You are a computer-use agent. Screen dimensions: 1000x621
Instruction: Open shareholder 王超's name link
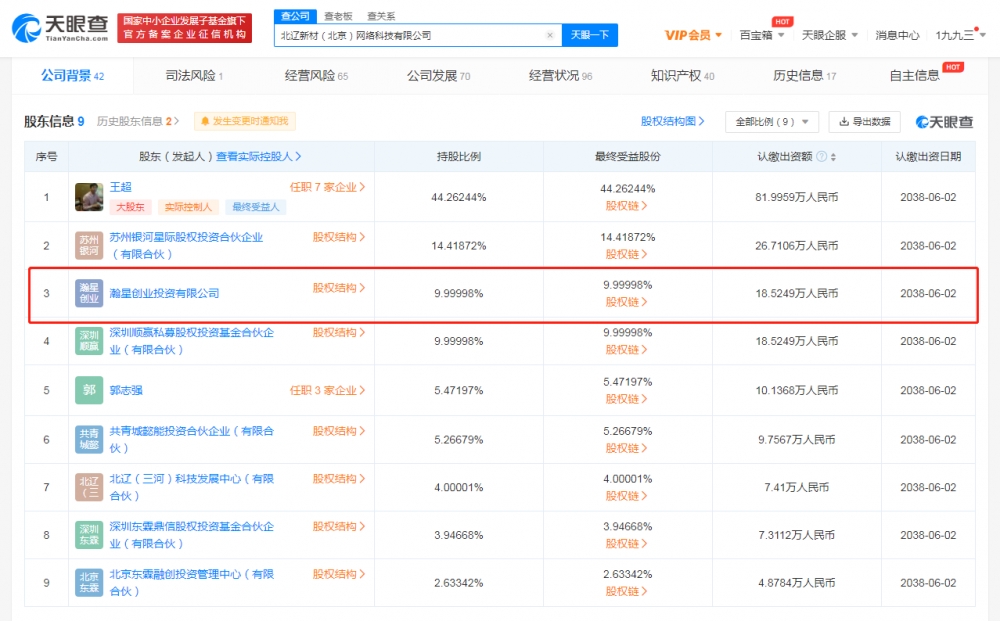pyautogui.click(x=121, y=187)
